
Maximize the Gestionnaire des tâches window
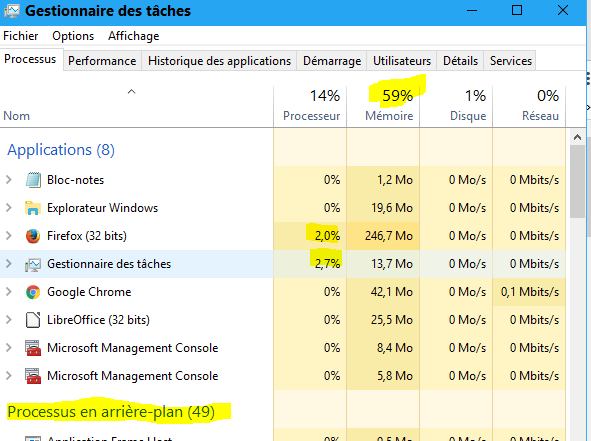click(x=517, y=10)
